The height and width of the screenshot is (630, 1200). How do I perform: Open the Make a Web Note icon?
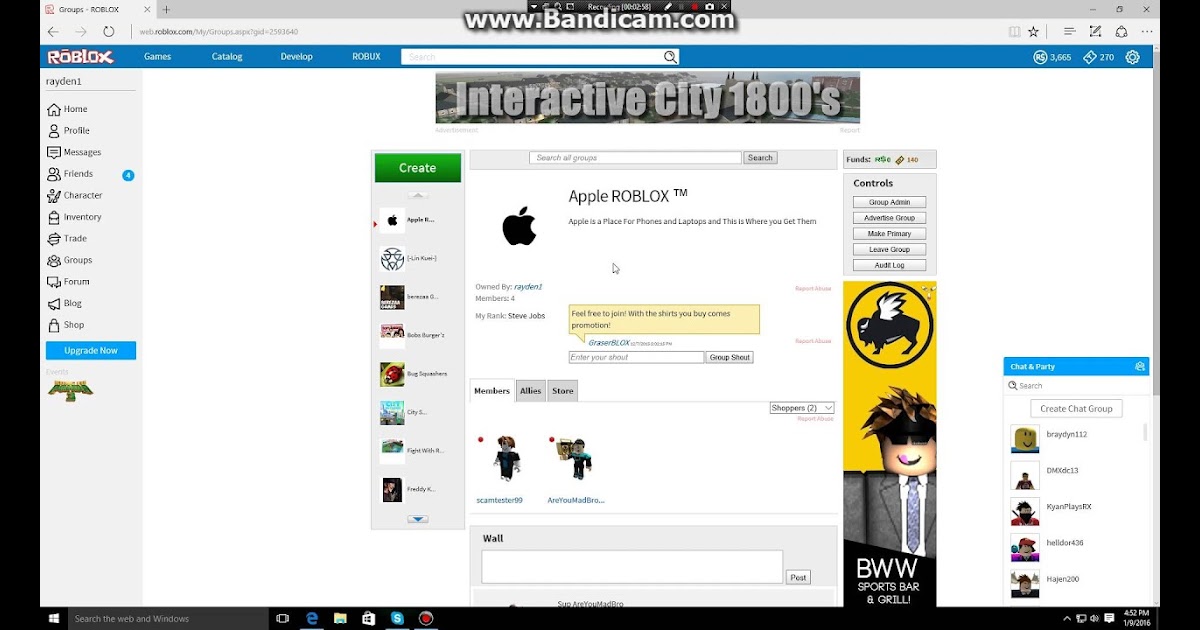click(x=1095, y=31)
